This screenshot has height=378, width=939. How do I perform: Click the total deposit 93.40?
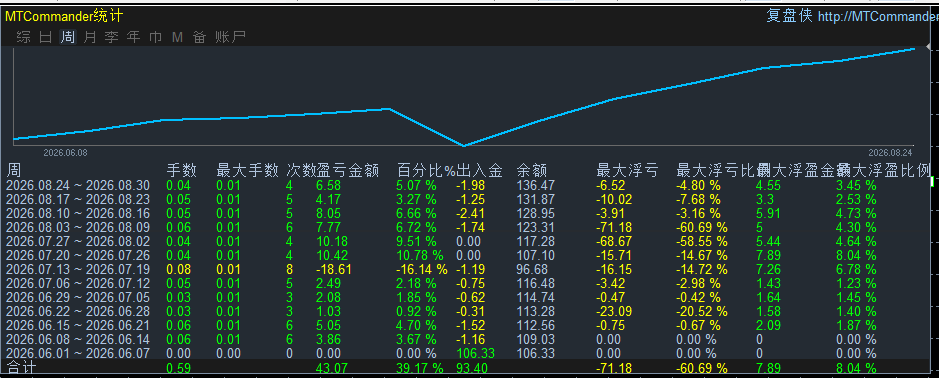click(473, 368)
